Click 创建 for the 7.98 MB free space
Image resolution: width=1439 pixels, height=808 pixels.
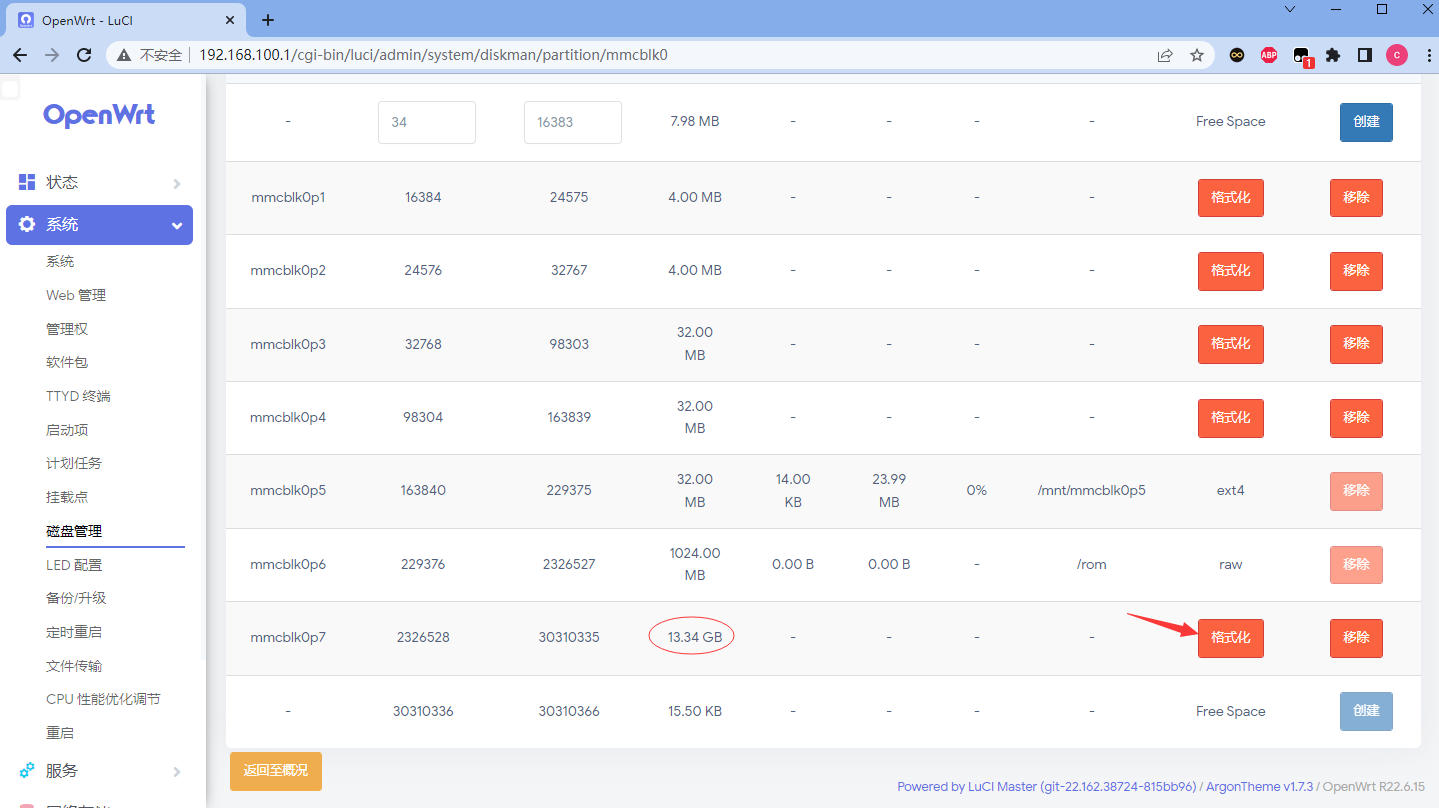[1366, 122]
